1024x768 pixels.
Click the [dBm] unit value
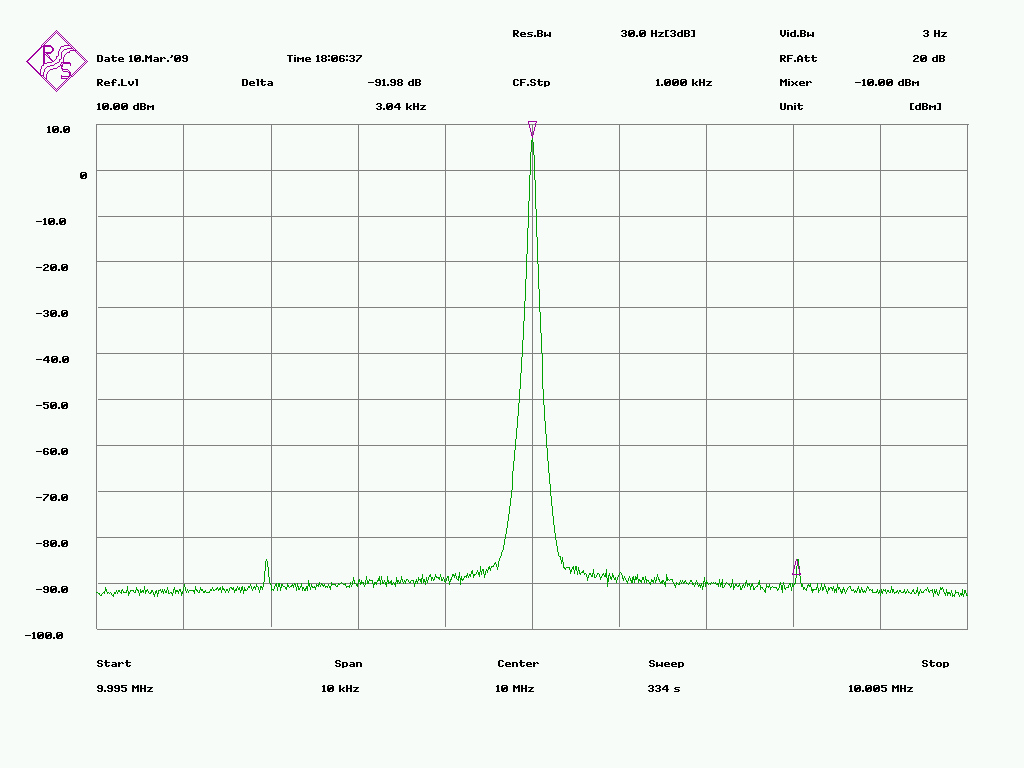tap(925, 107)
